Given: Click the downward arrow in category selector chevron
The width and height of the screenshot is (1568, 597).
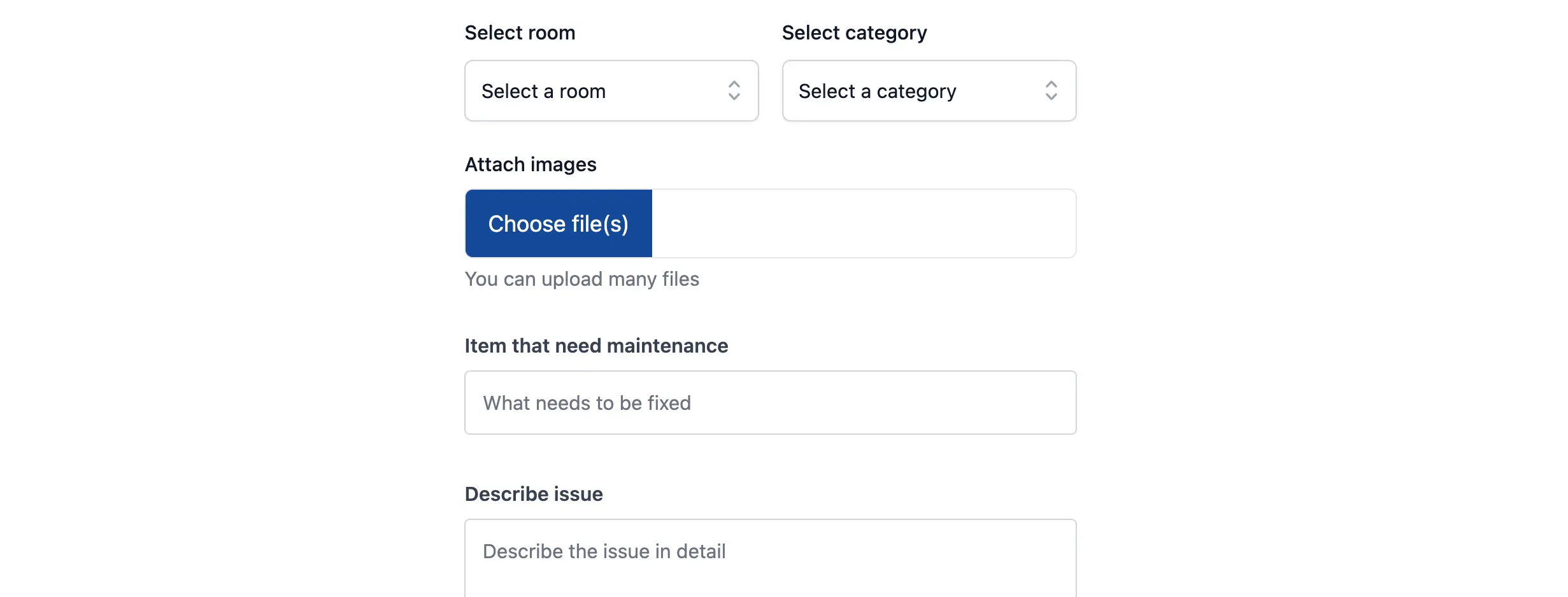Looking at the screenshot, I should [1051, 97].
